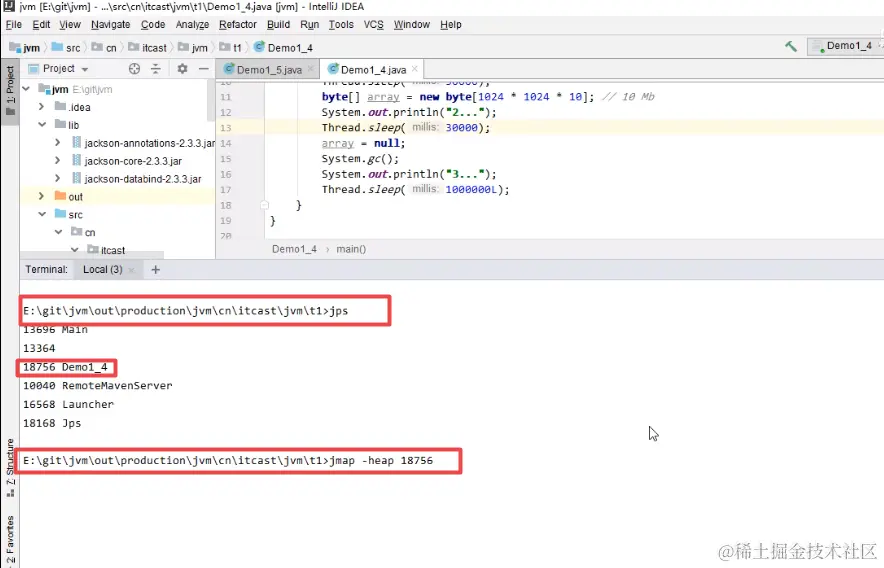The image size is (884, 568).
Task: Open the File menu
Action: click(14, 25)
